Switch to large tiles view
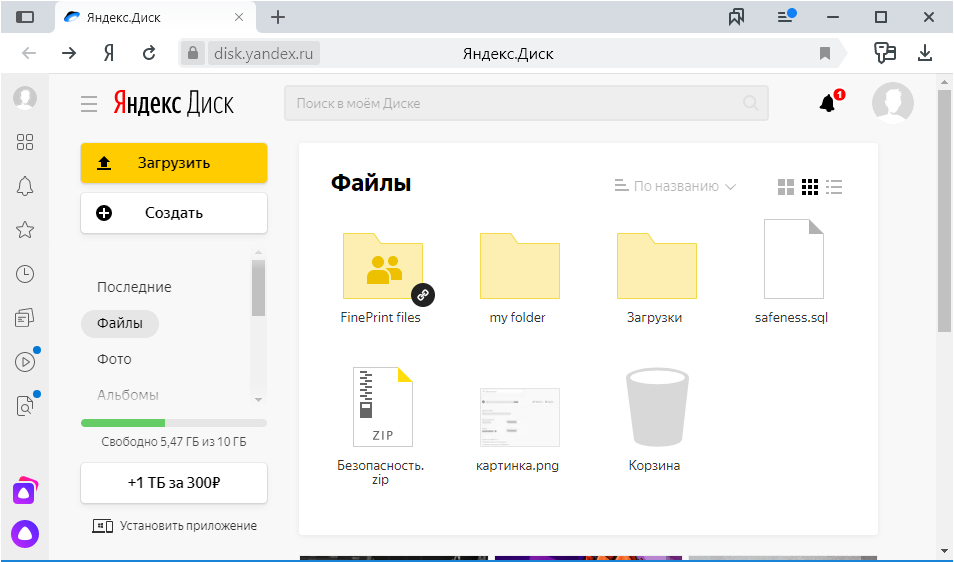The width and height of the screenshot is (954, 562). pos(786,187)
